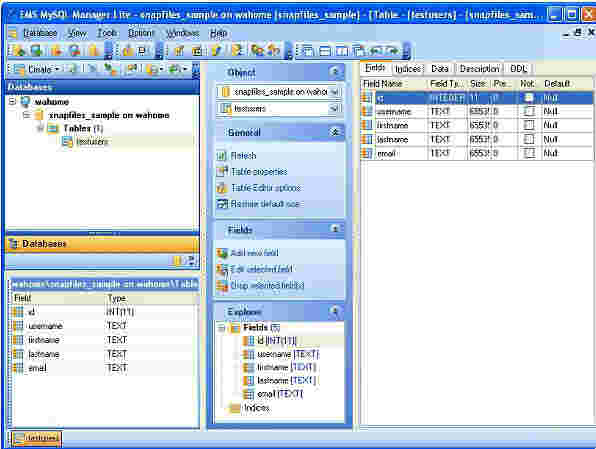The width and height of the screenshot is (596, 449).
Task: Click the Drop selected field(s) icon
Action: [x=222, y=286]
